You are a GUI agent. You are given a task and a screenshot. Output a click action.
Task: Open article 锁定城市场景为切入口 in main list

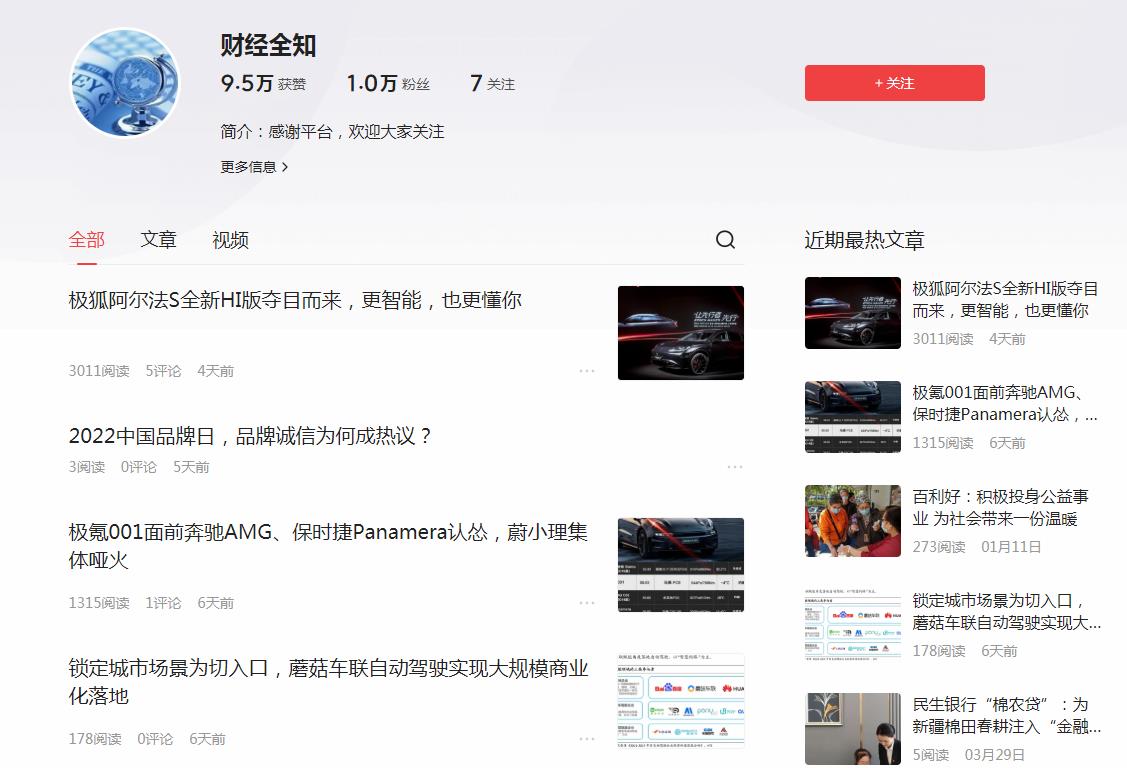coord(328,681)
